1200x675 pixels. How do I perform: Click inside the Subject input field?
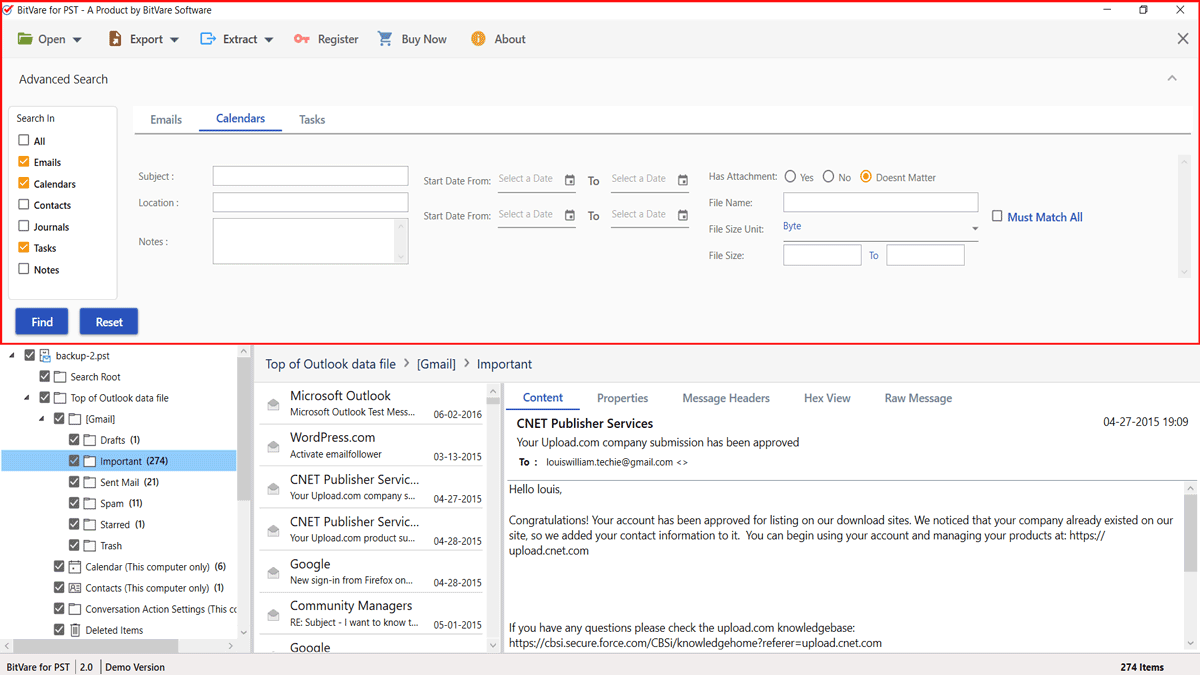(x=310, y=175)
